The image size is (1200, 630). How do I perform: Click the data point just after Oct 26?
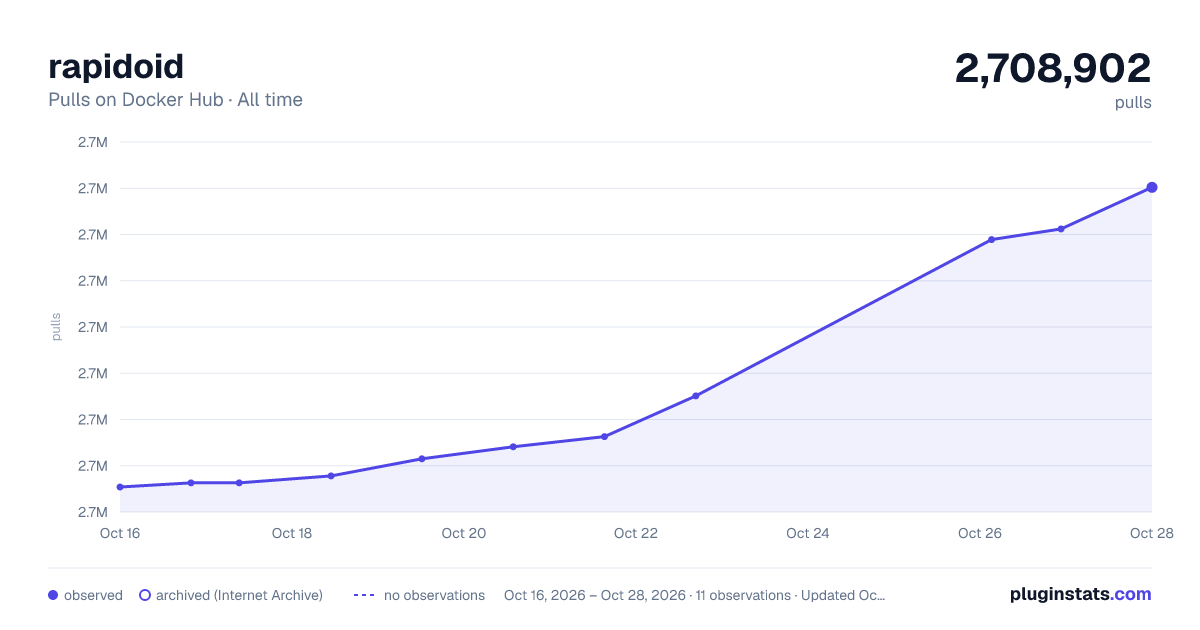pos(992,239)
